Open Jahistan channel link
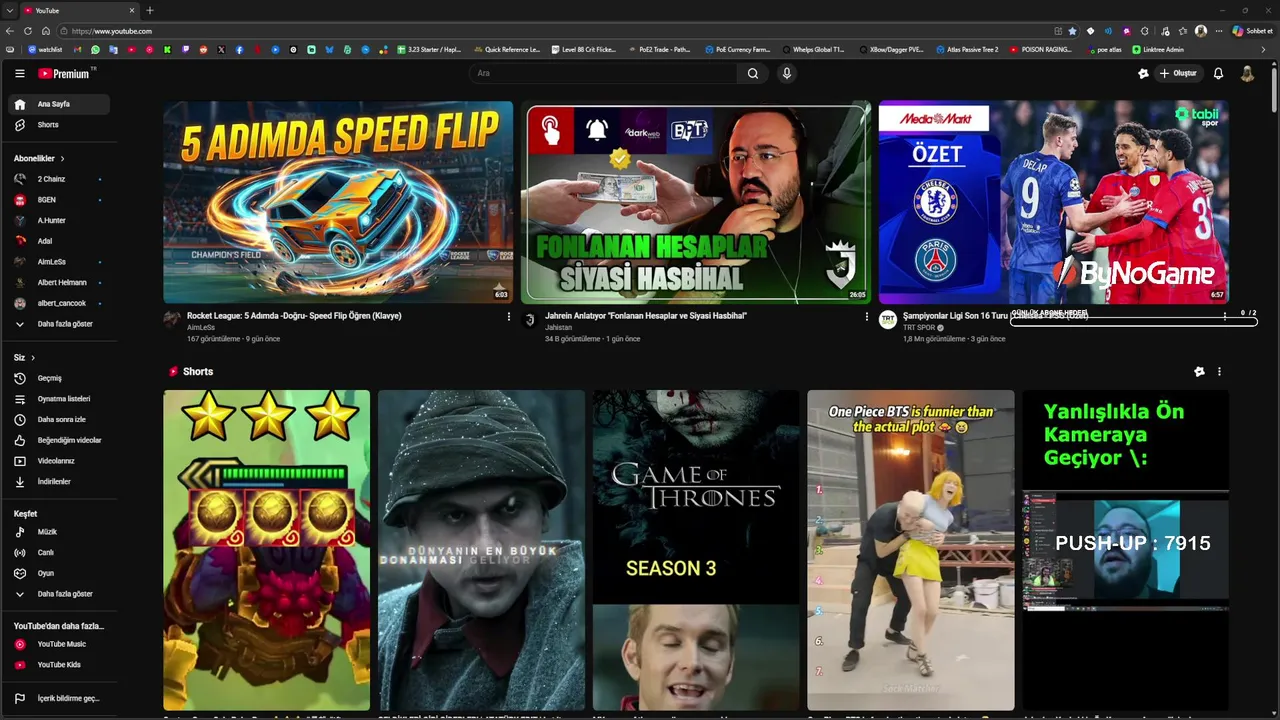1280x720 pixels. [x=559, y=327]
